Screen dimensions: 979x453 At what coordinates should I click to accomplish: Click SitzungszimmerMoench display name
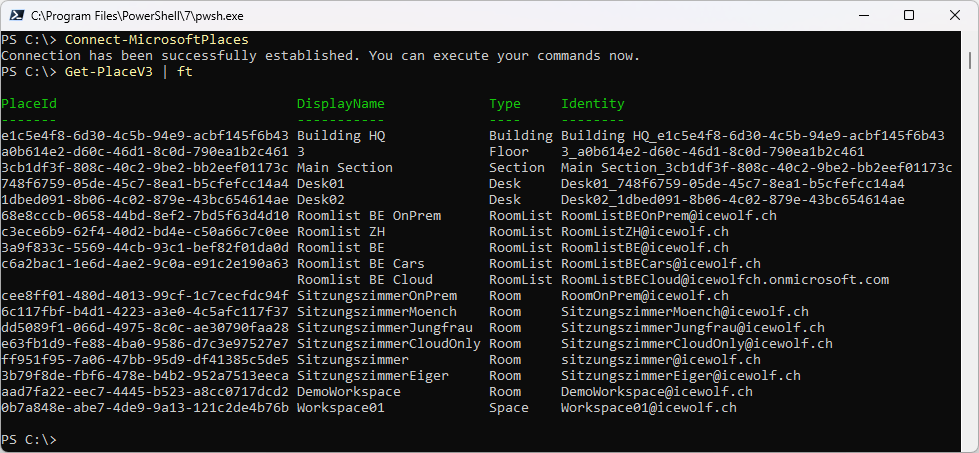pos(377,311)
